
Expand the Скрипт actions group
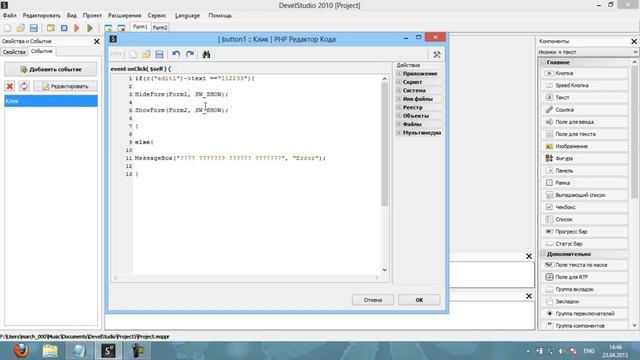coord(399,82)
